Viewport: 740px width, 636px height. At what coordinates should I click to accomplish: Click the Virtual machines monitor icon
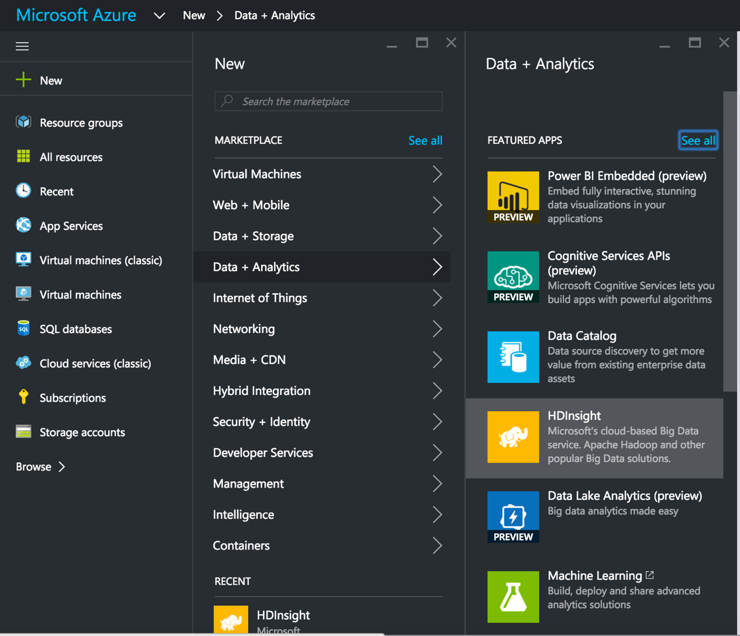pos(23,294)
